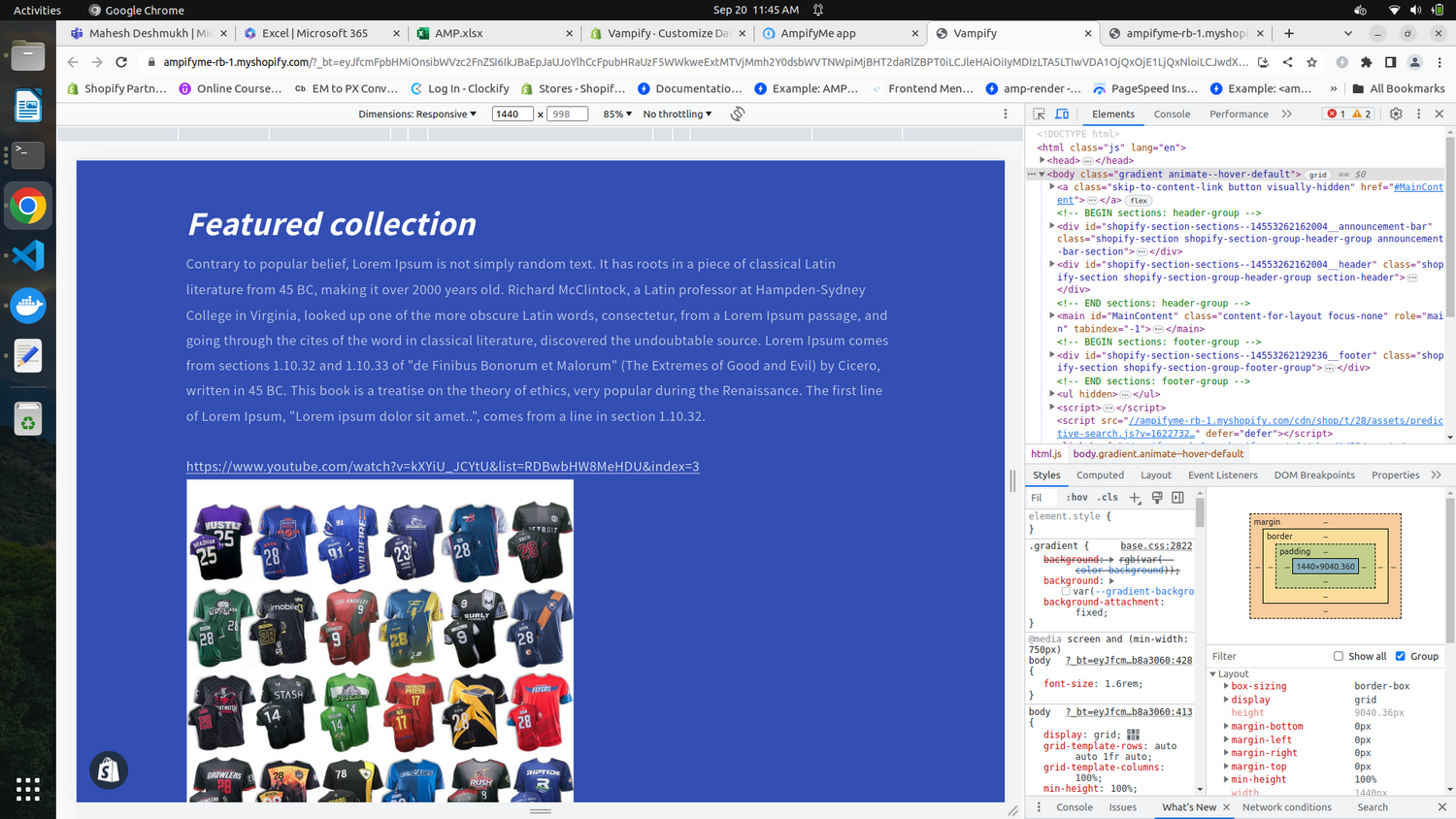This screenshot has height=819, width=1456.
Task: Expand the head element node
Action: click(x=1042, y=160)
